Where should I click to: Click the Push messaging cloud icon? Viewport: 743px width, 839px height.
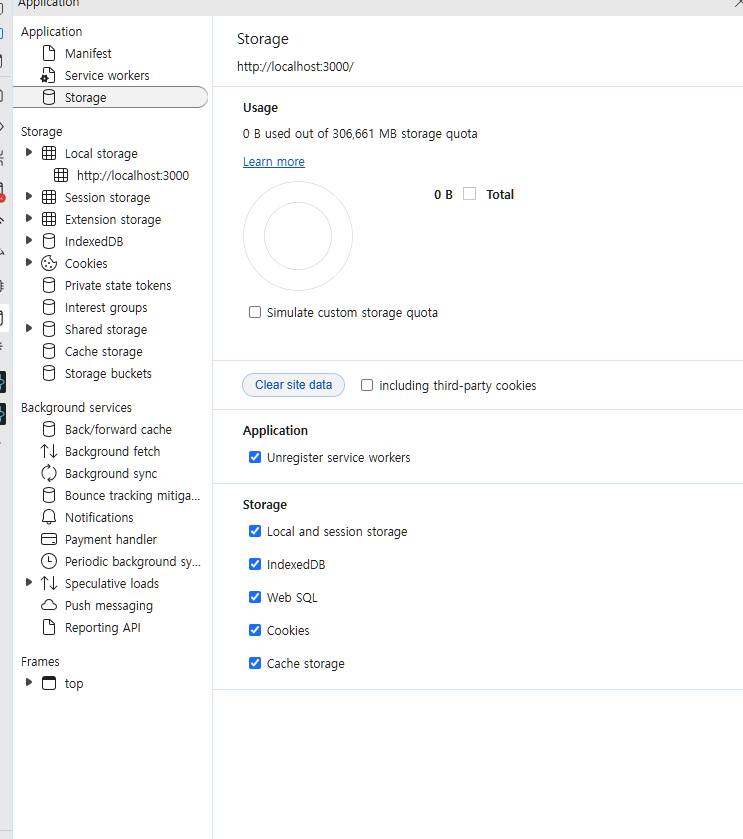tap(49, 605)
